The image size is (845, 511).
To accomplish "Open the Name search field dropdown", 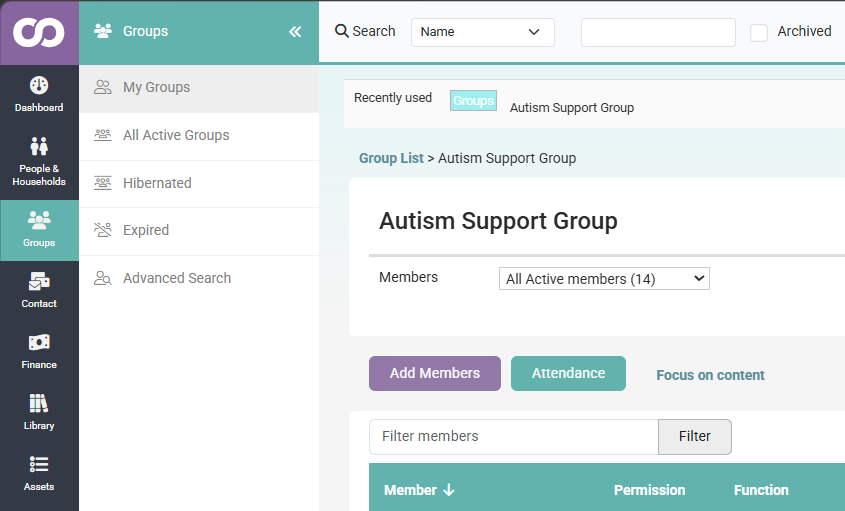I will 483,32.
